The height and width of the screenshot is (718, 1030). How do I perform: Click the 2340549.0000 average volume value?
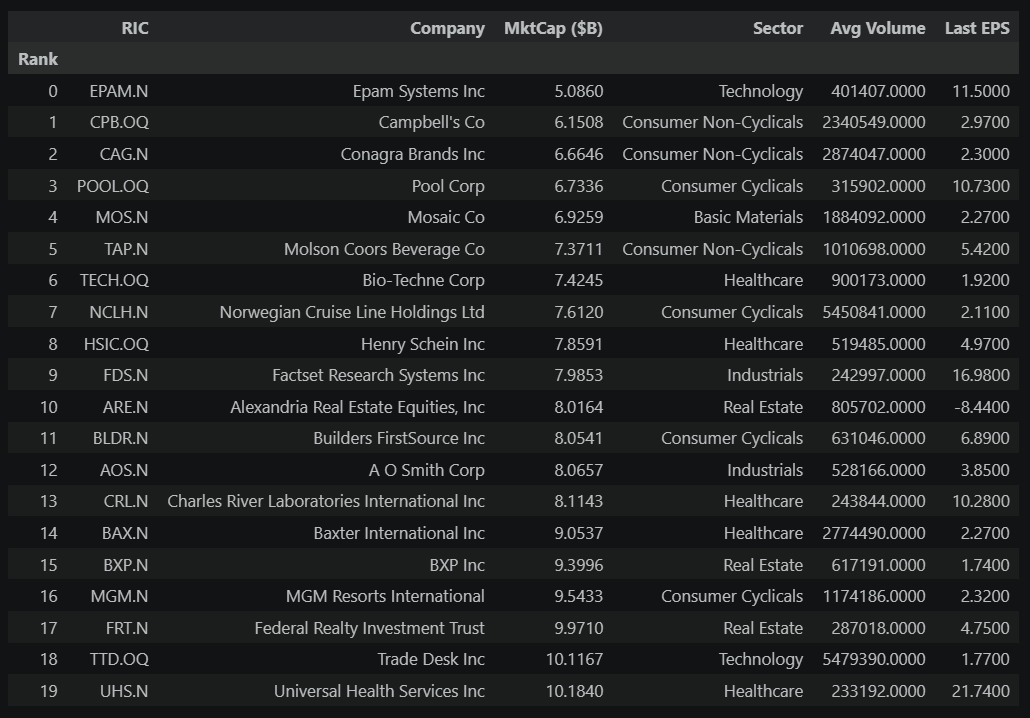874,122
